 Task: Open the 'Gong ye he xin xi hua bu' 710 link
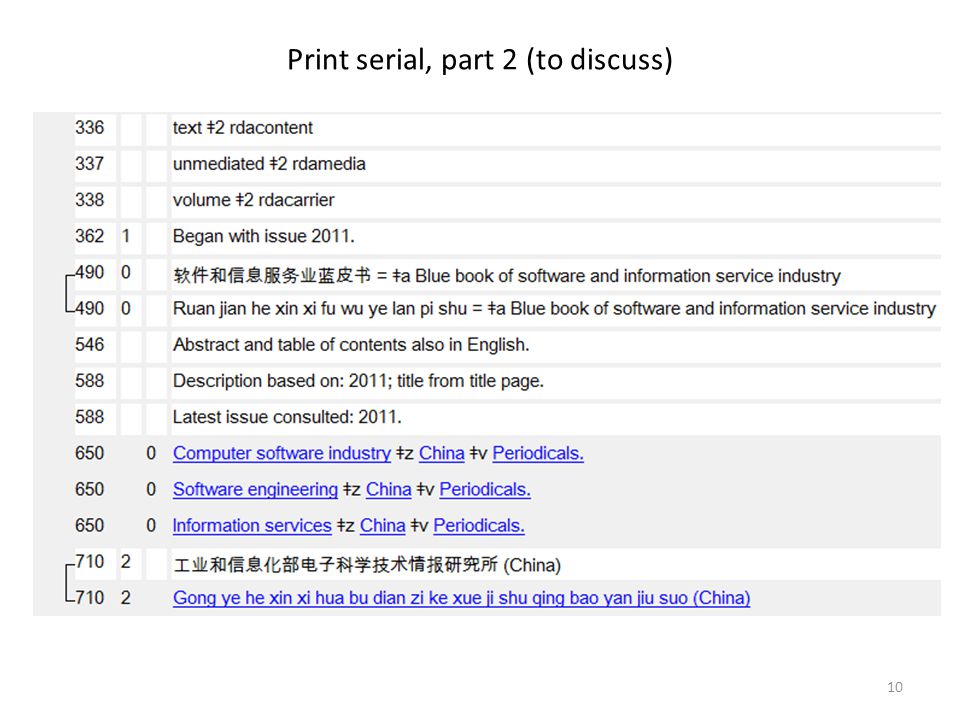462,598
